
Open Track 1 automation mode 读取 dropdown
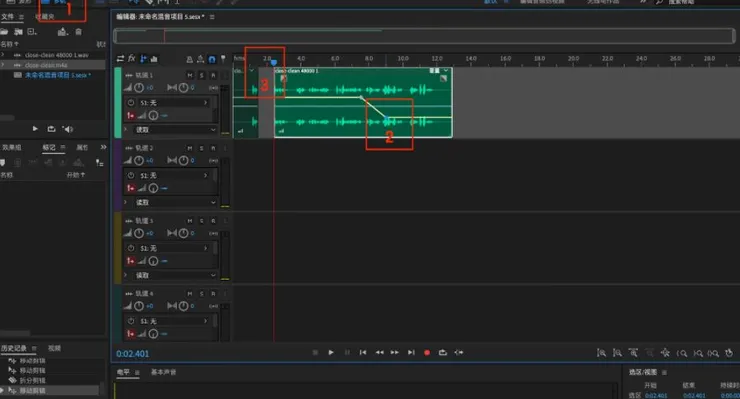pos(175,129)
